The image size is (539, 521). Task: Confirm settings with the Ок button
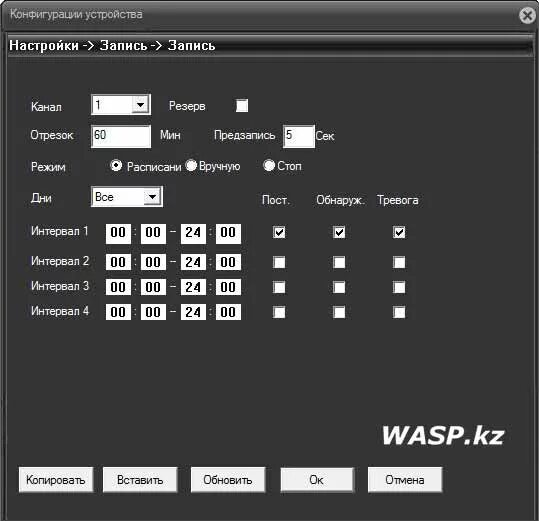point(317,480)
